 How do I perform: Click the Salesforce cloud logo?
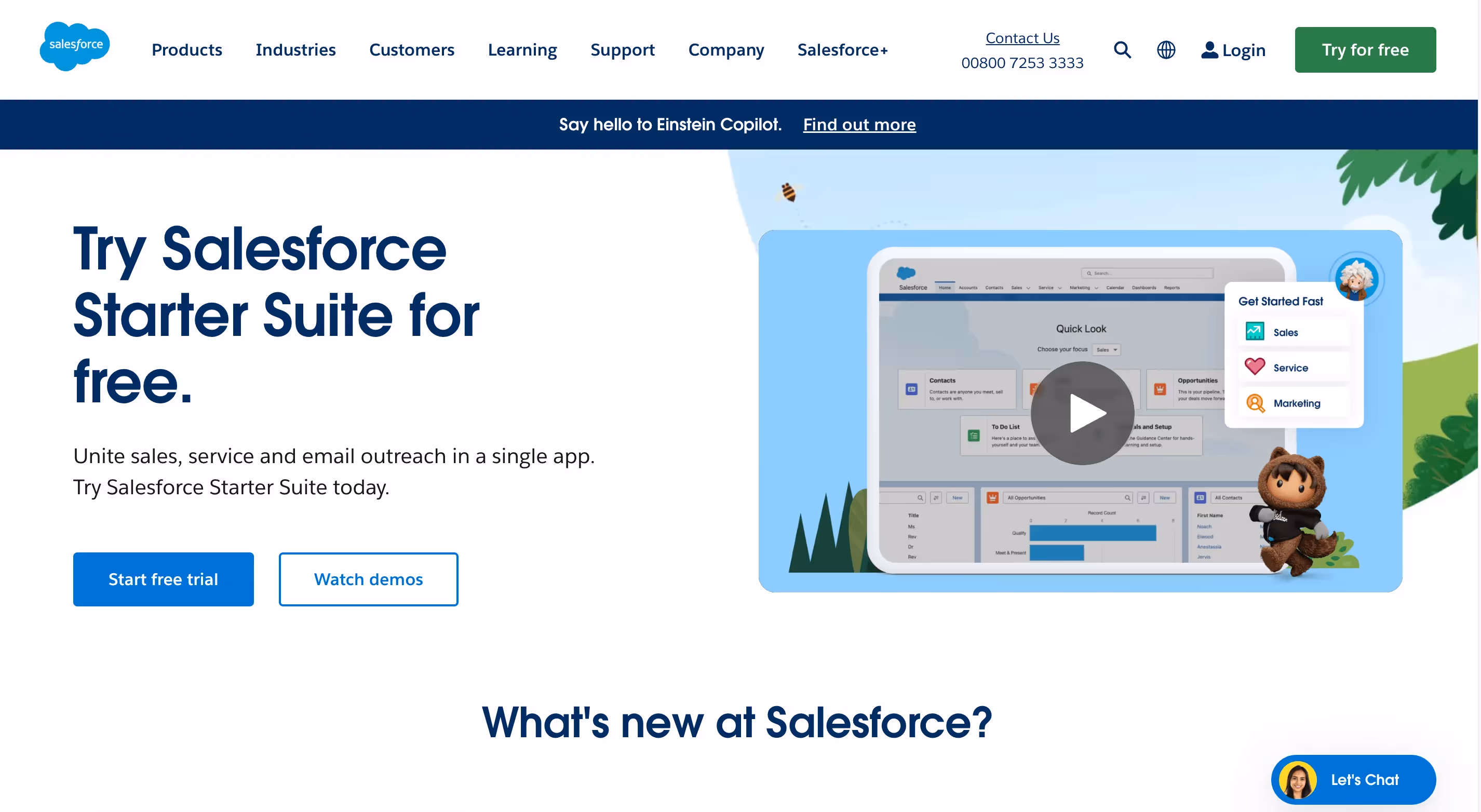(75, 46)
